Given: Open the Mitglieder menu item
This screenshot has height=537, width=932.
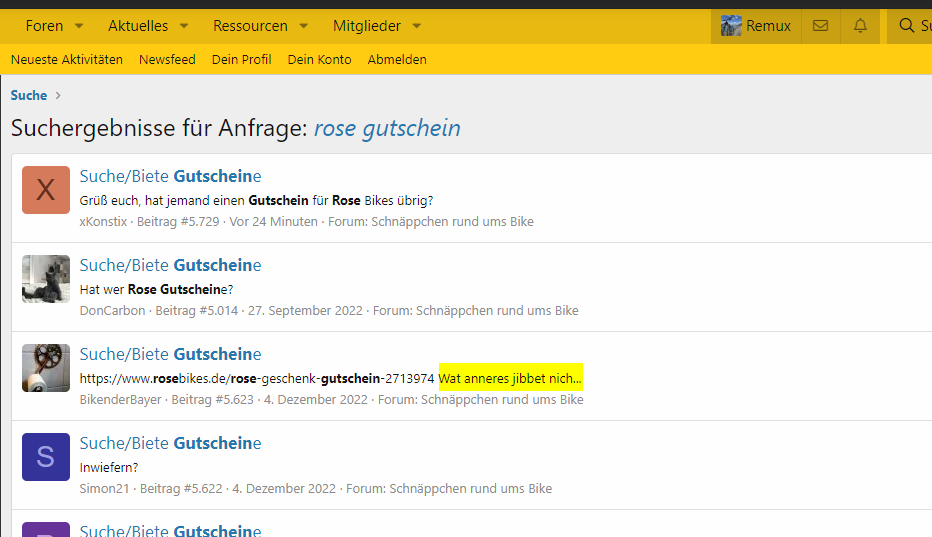Looking at the screenshot, I should tap(367, 26).
